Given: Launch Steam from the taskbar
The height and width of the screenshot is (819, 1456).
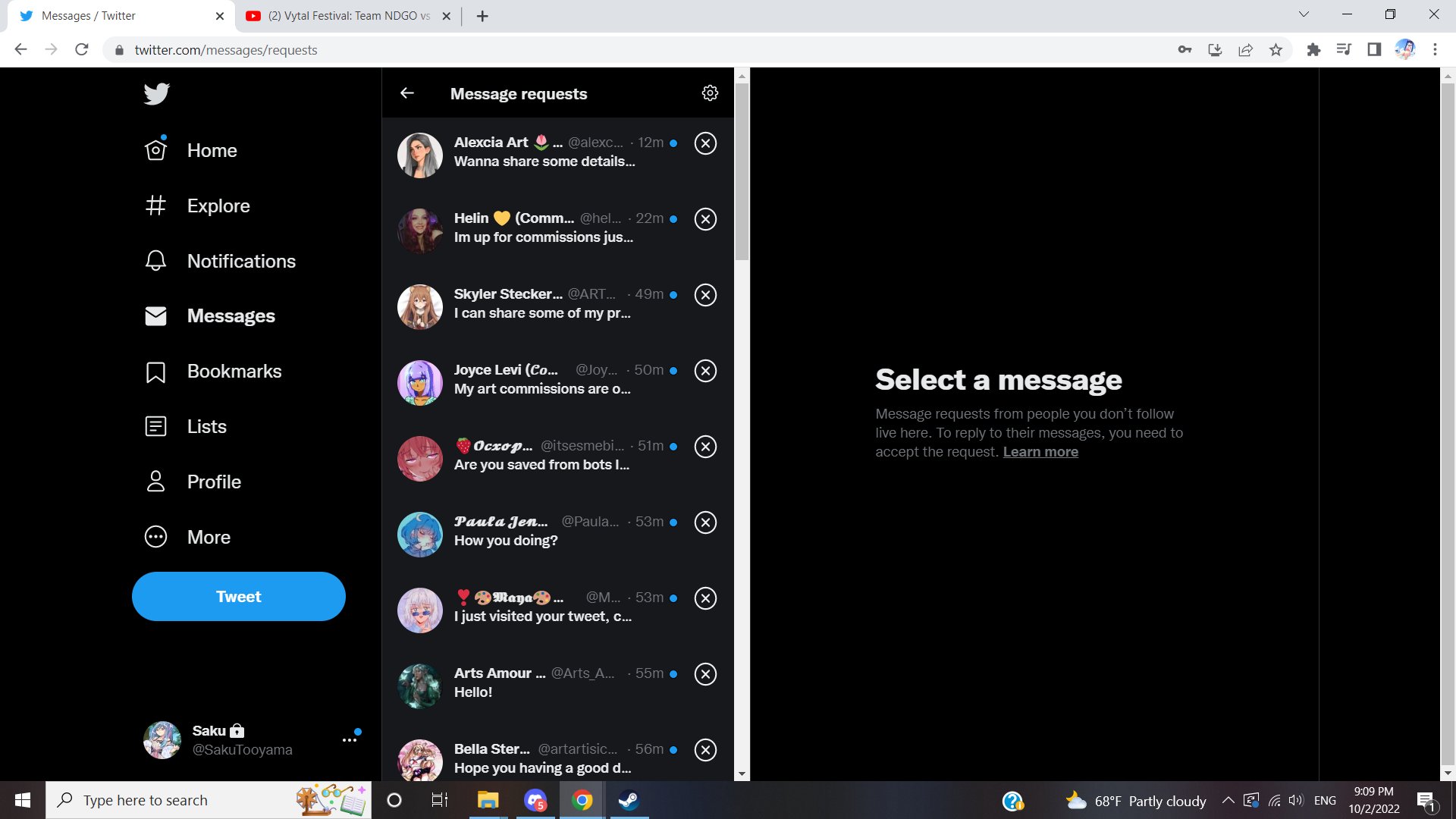Looking at the screenshot, I should coord(629,800).
